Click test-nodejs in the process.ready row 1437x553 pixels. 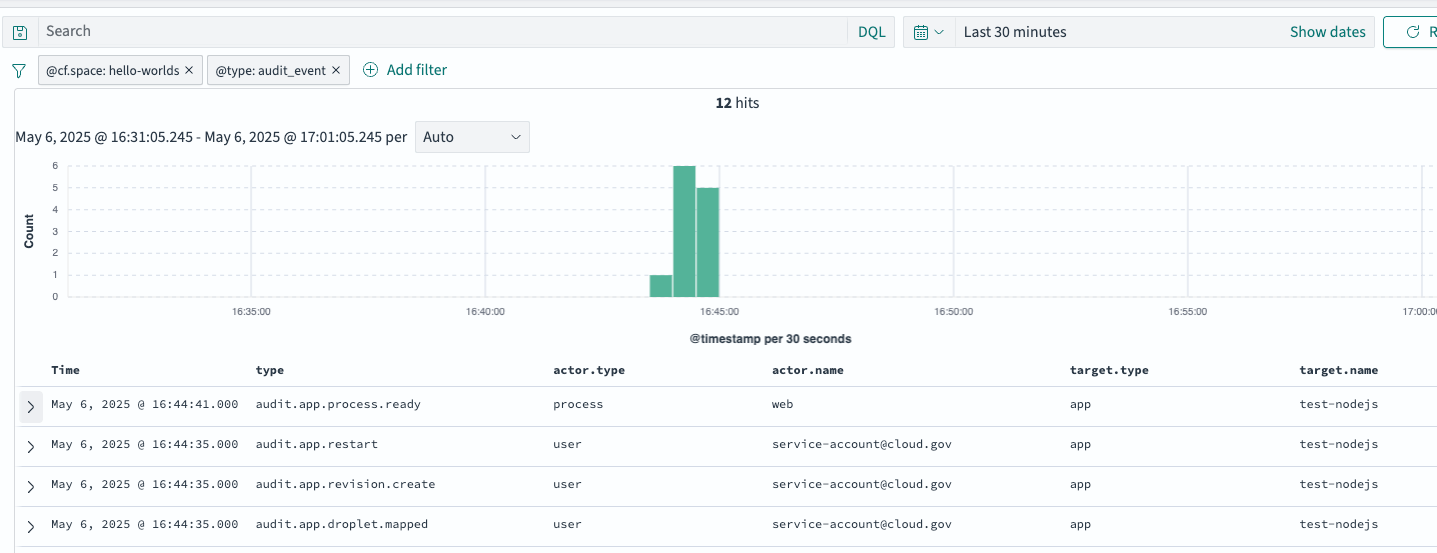(x=1339, y=405)
